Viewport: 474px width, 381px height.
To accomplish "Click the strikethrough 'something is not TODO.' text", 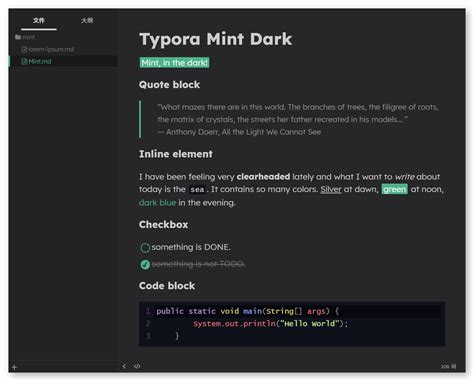I will tap(198, 264).
